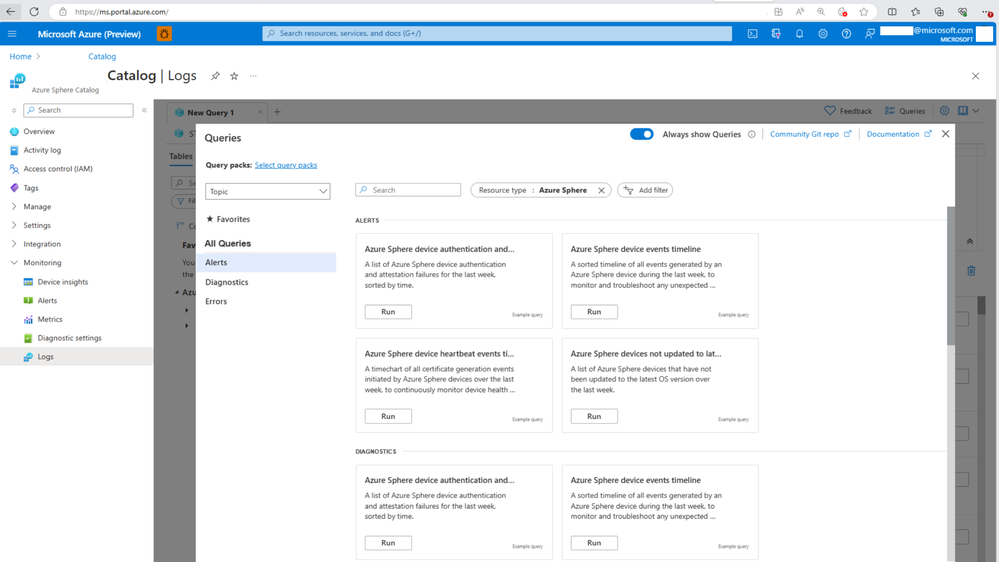
Task: Pin the Catalog Logs blade
Action: coord(215,76)
